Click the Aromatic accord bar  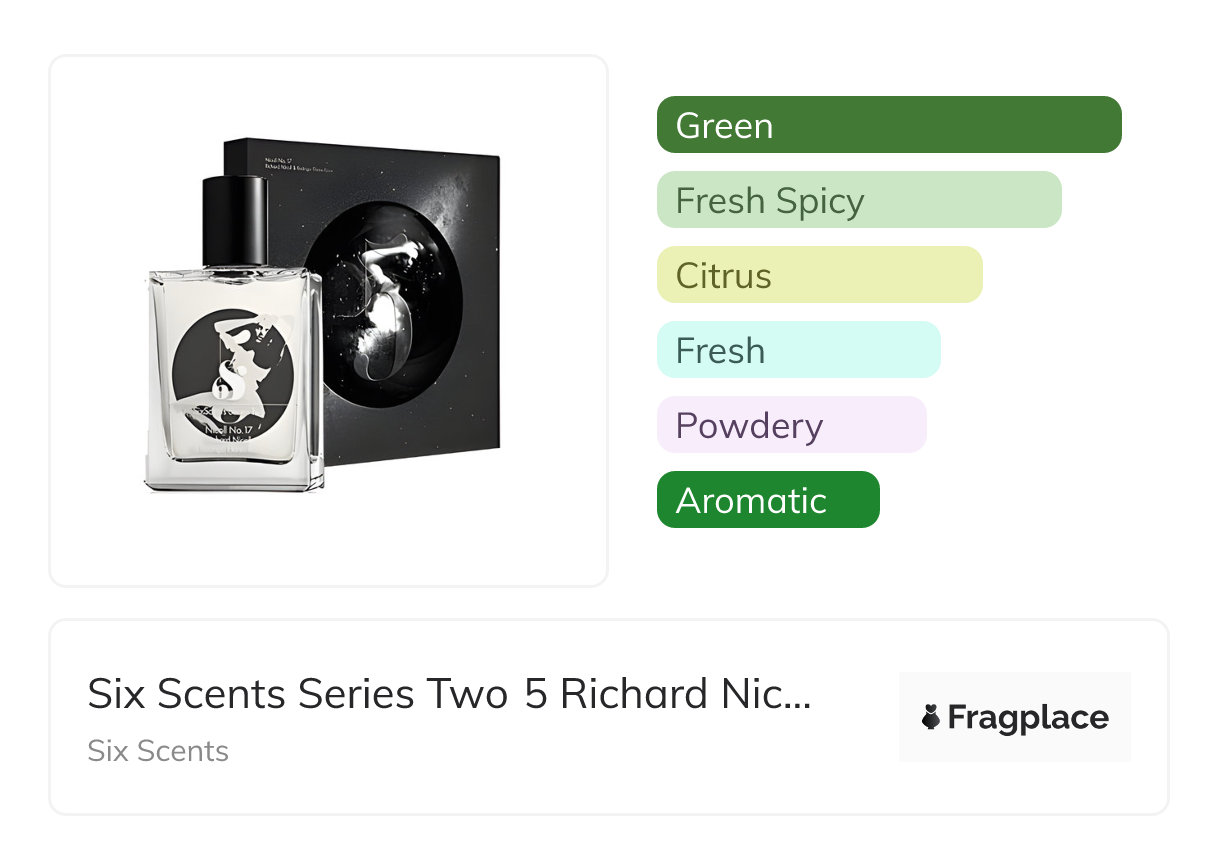767,500
